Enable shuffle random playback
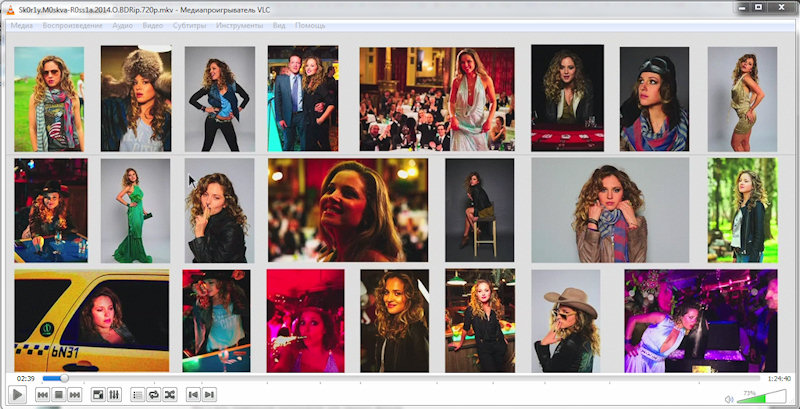The width and height of the screenshot is (800, 409). tap(169, 395)
